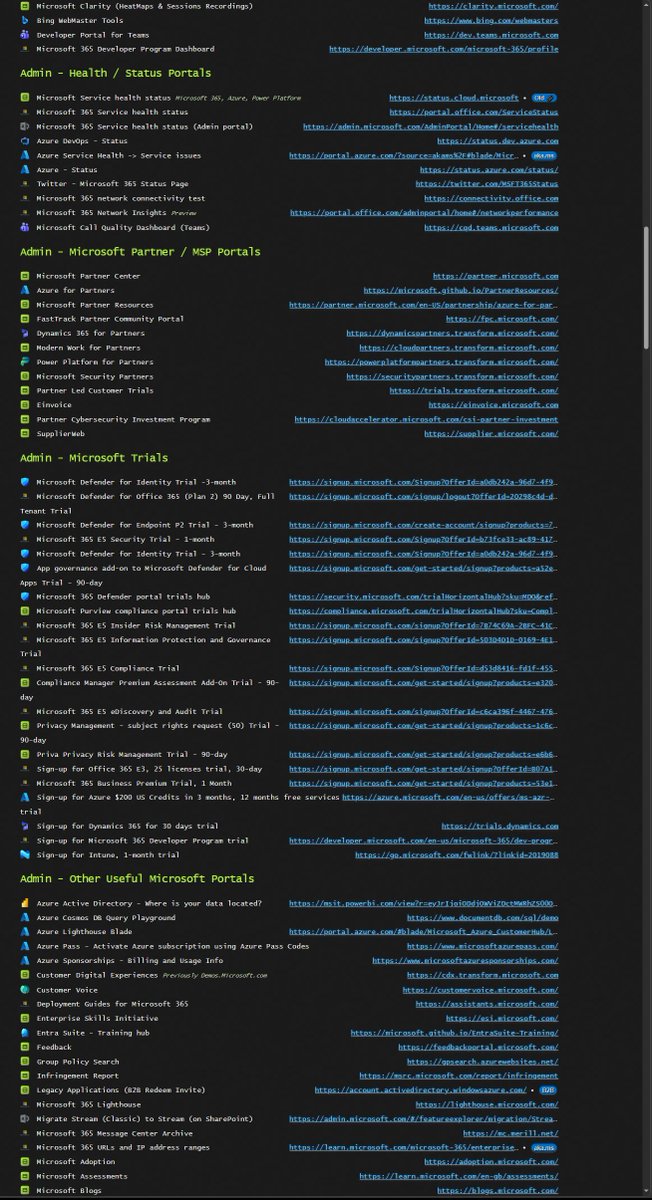Image resolution: width=652 pixels, height=1200 pixels.
Task: Click the icon beside Microsoft Purview compliance portal trials hub
Action: (x=26, y=611)
